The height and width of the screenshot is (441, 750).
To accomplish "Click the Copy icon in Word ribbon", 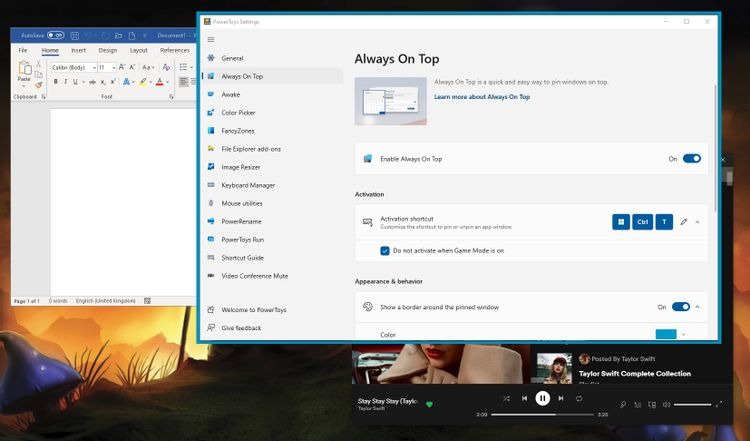I will 38,74.
